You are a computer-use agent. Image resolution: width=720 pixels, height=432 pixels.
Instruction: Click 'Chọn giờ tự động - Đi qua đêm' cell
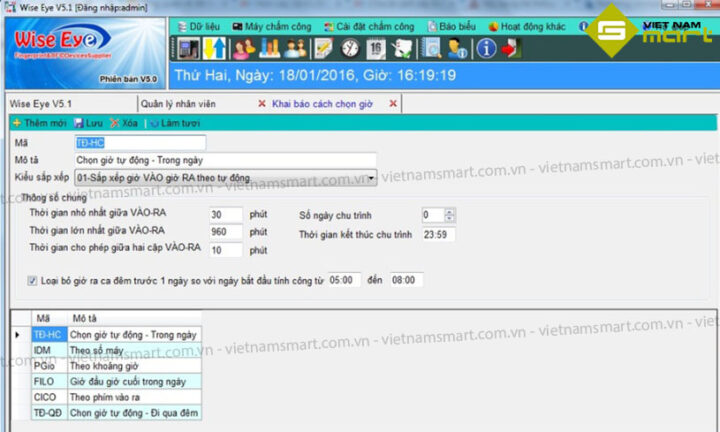pyautogui.click(x=135, y=413)
